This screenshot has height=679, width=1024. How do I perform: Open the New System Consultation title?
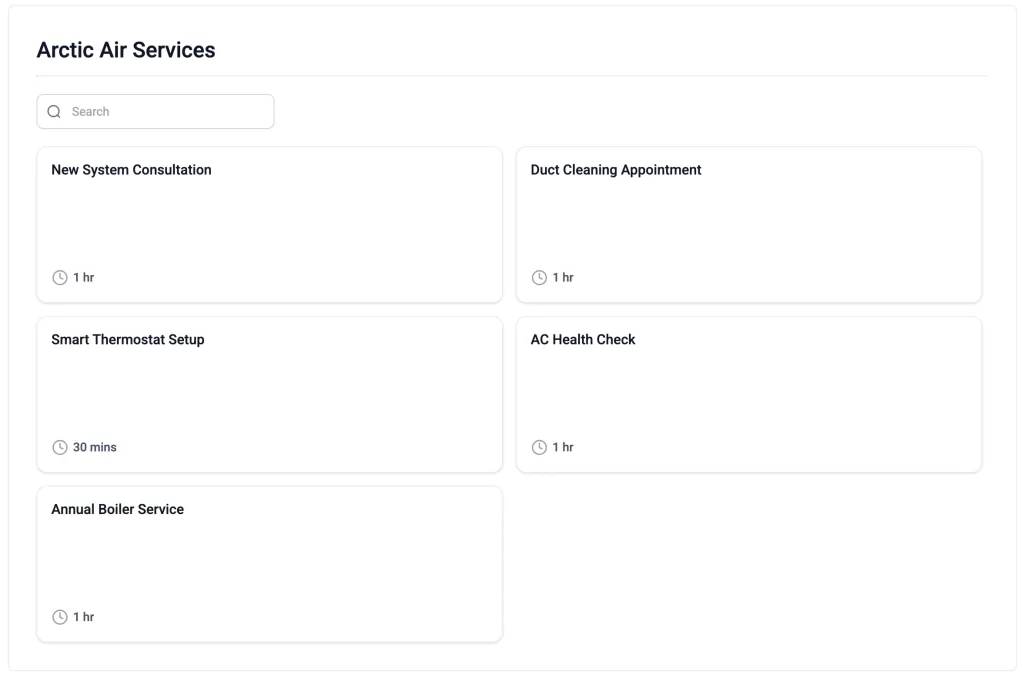coord(131,170)
